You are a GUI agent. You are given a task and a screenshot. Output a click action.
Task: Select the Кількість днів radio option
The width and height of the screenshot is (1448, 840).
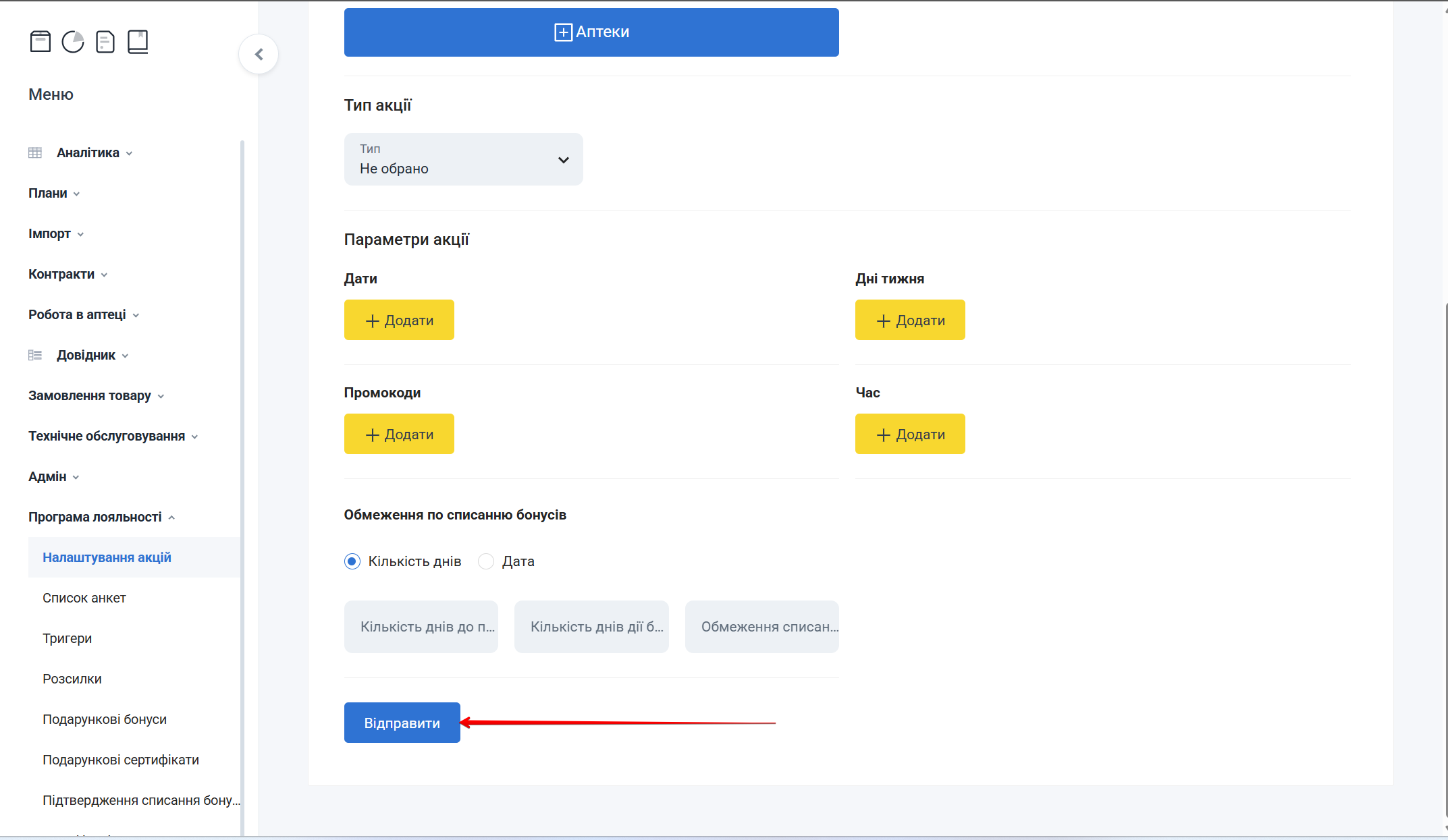(352, 561)
